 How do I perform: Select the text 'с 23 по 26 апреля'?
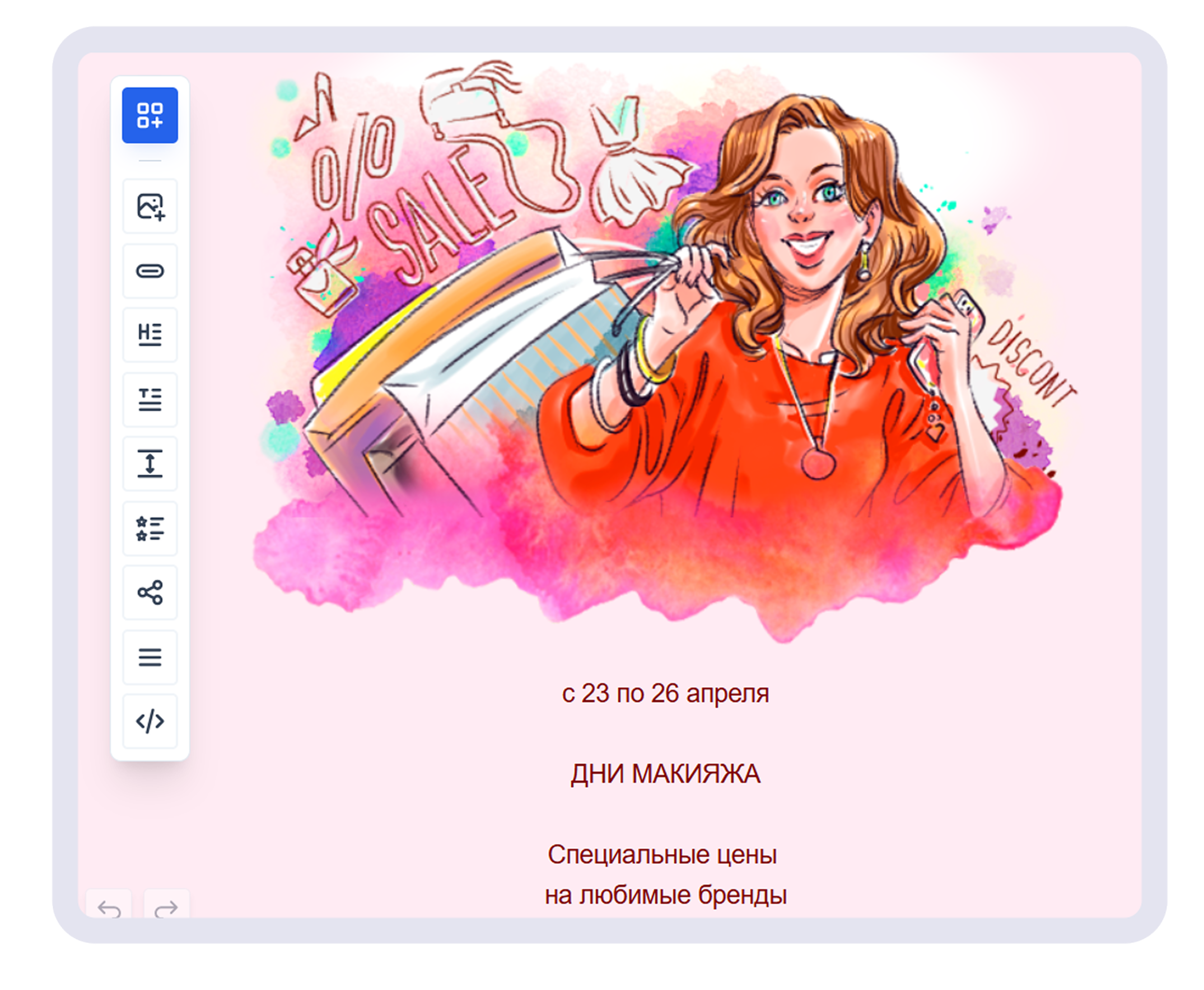[665, 693]
